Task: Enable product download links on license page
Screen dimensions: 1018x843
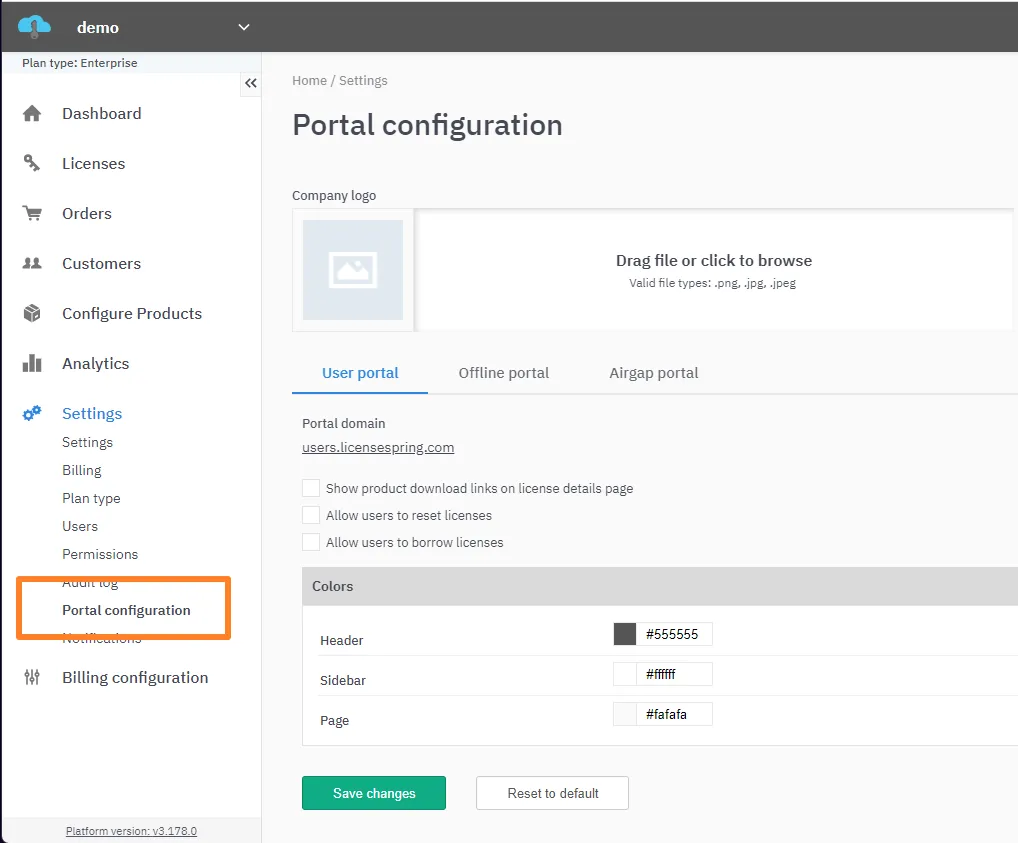Action: click(309, 489)
